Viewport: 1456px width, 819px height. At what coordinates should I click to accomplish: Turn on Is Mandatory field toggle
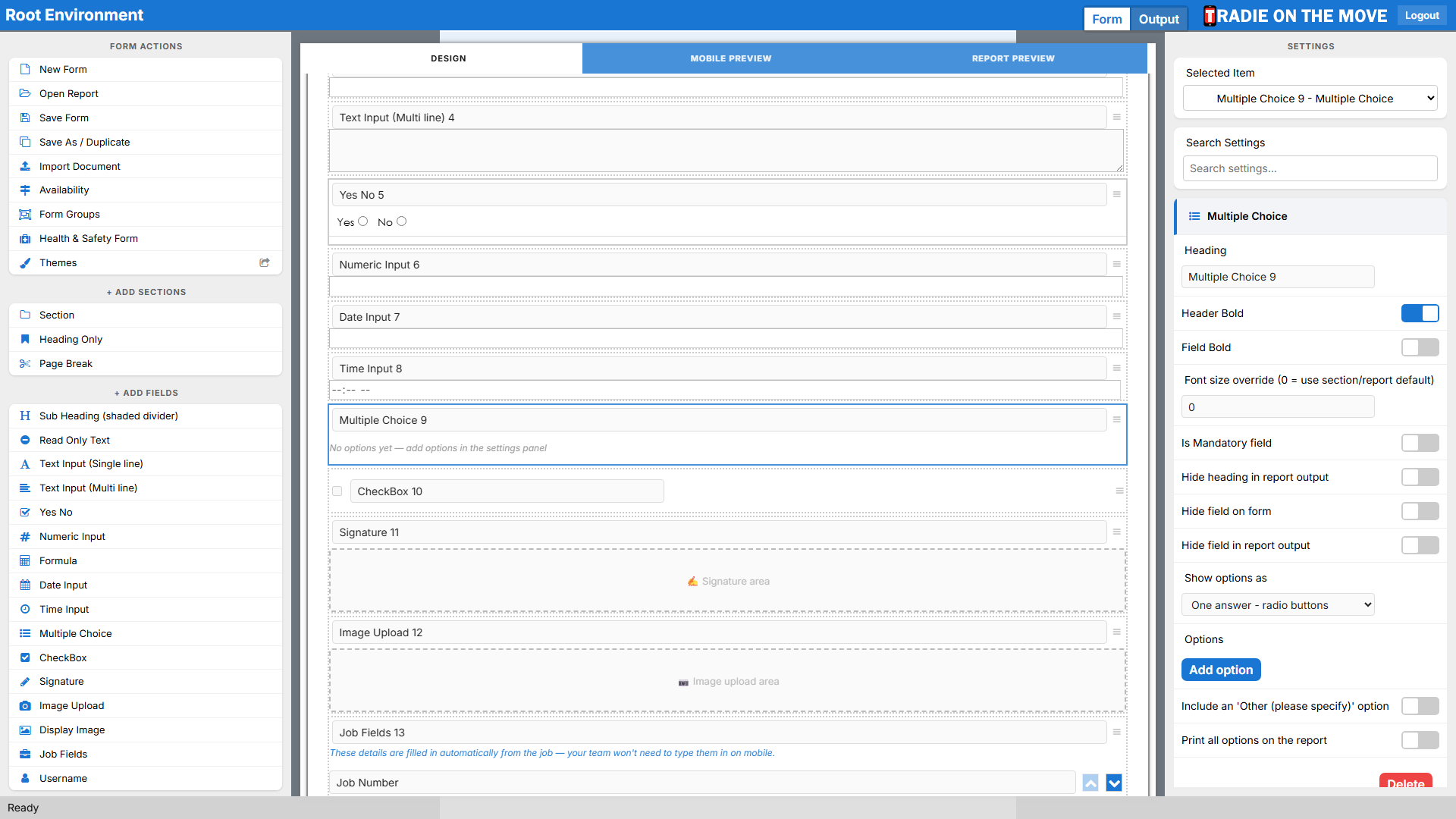[x=1420, y=443]
